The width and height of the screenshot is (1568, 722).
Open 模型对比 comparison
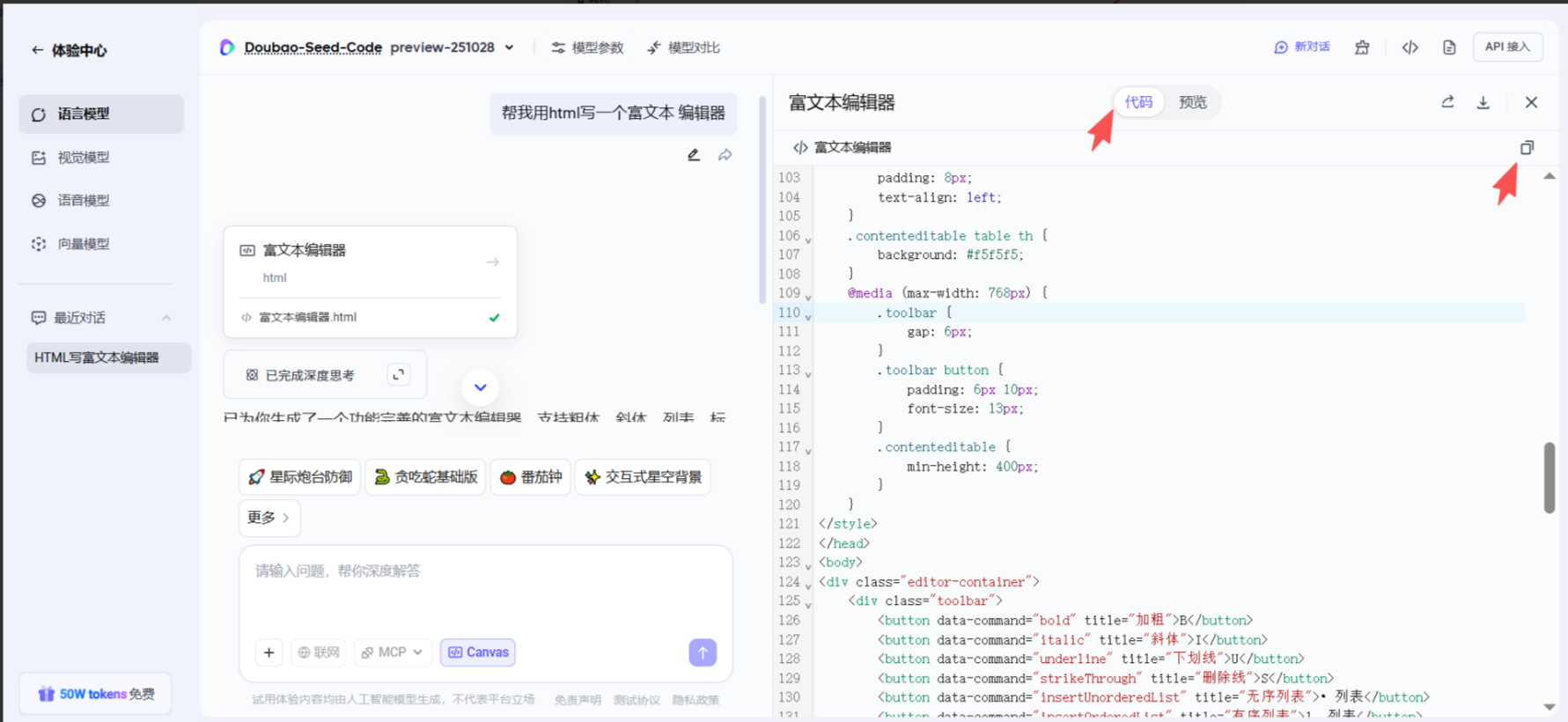click(x=683, y=48)
